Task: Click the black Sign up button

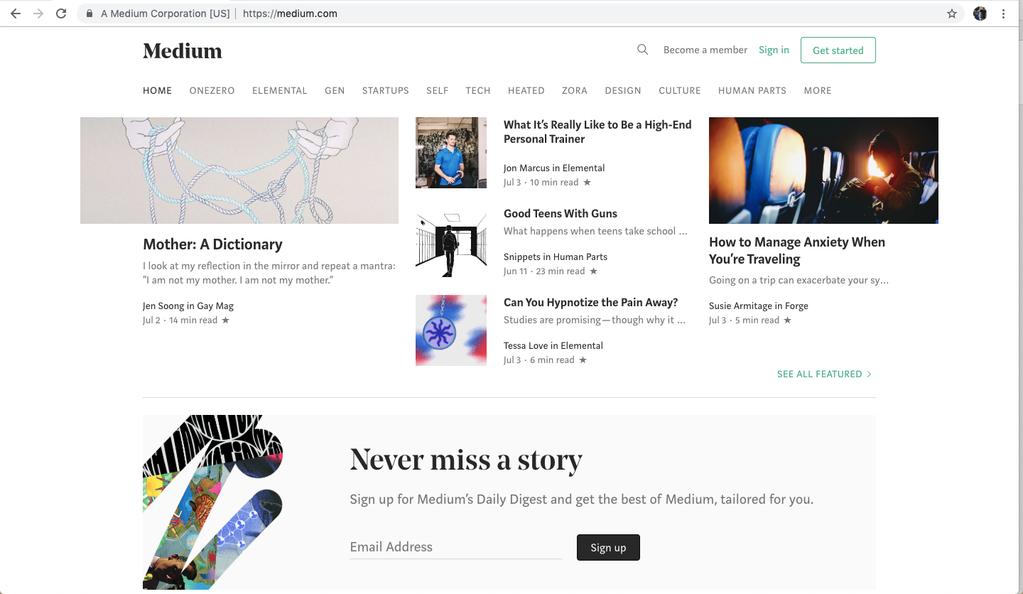Action: [x=608, y=547]
